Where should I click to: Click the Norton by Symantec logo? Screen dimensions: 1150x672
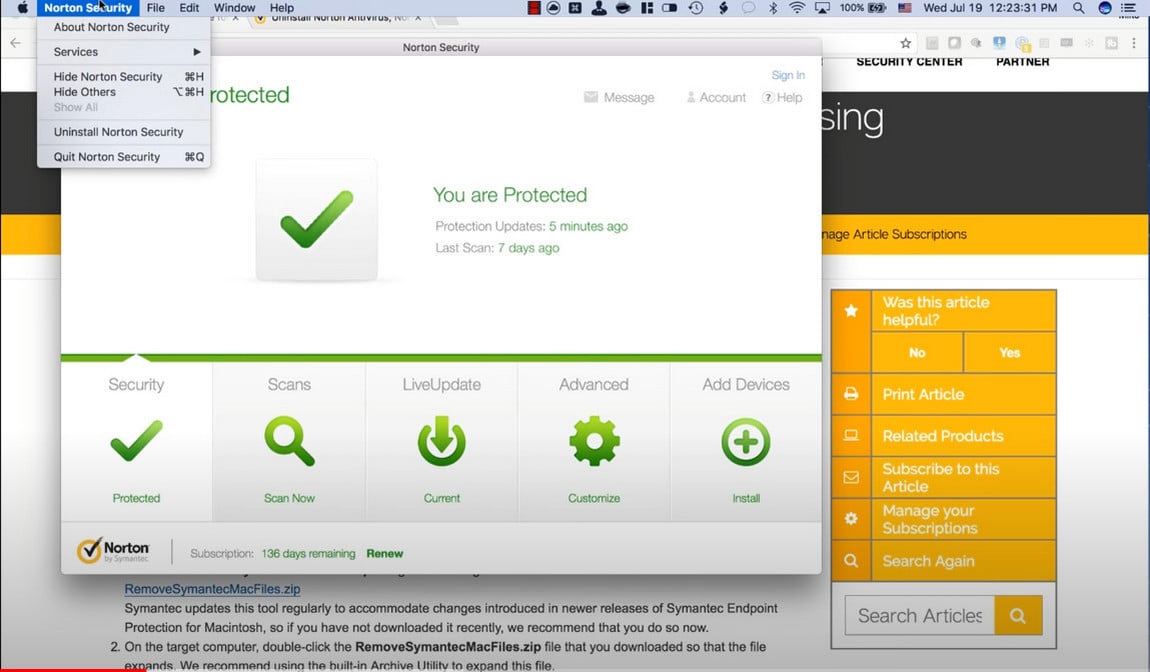click(x=113, y=550)
